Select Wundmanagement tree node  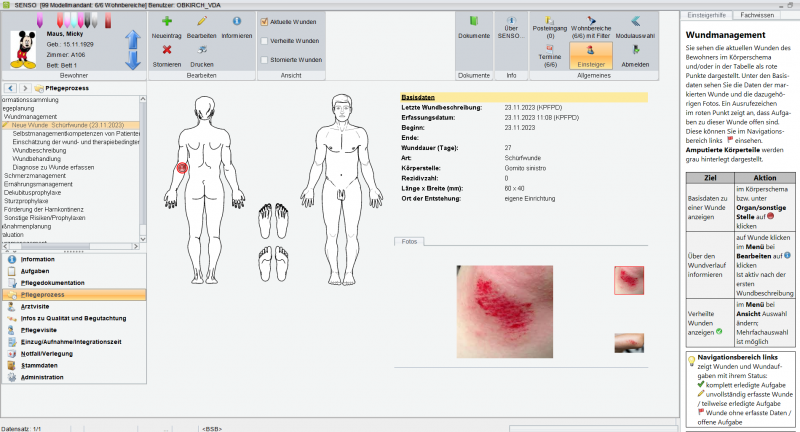click(x=31, y=117)
